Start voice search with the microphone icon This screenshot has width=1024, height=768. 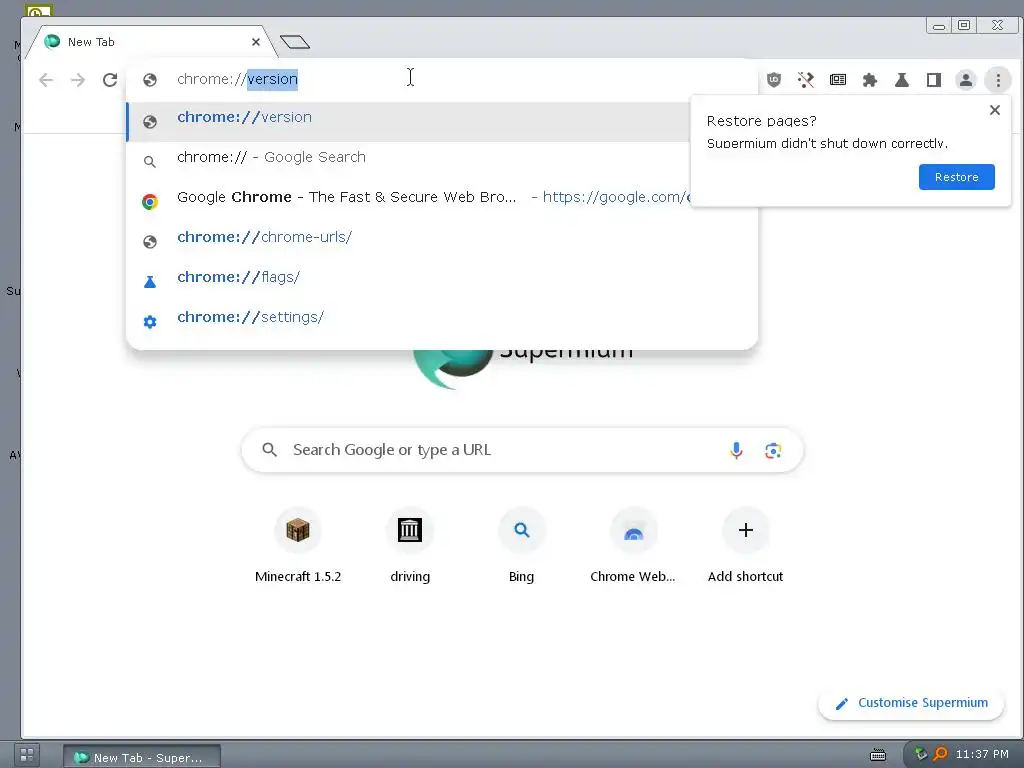click(736, 450)
